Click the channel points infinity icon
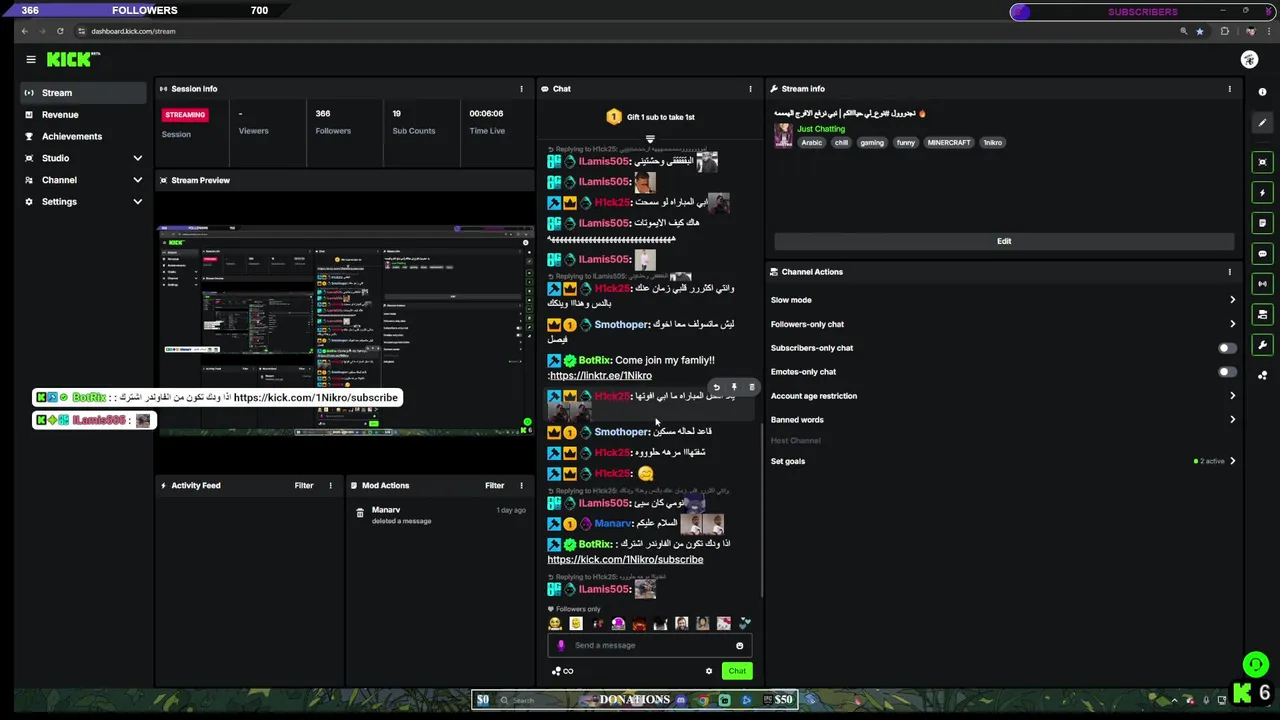 point(562,671)
